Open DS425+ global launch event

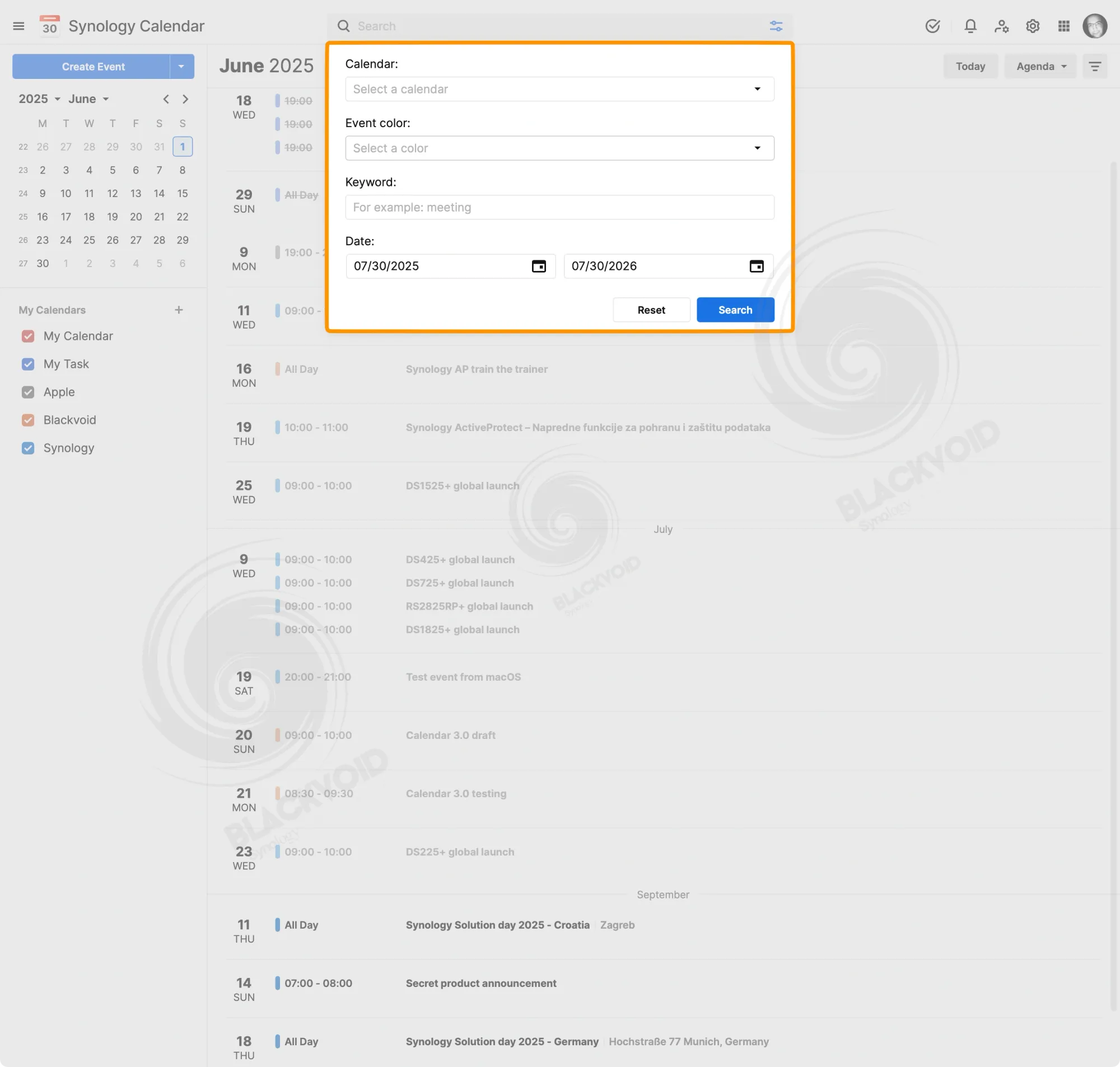[460, 560]
